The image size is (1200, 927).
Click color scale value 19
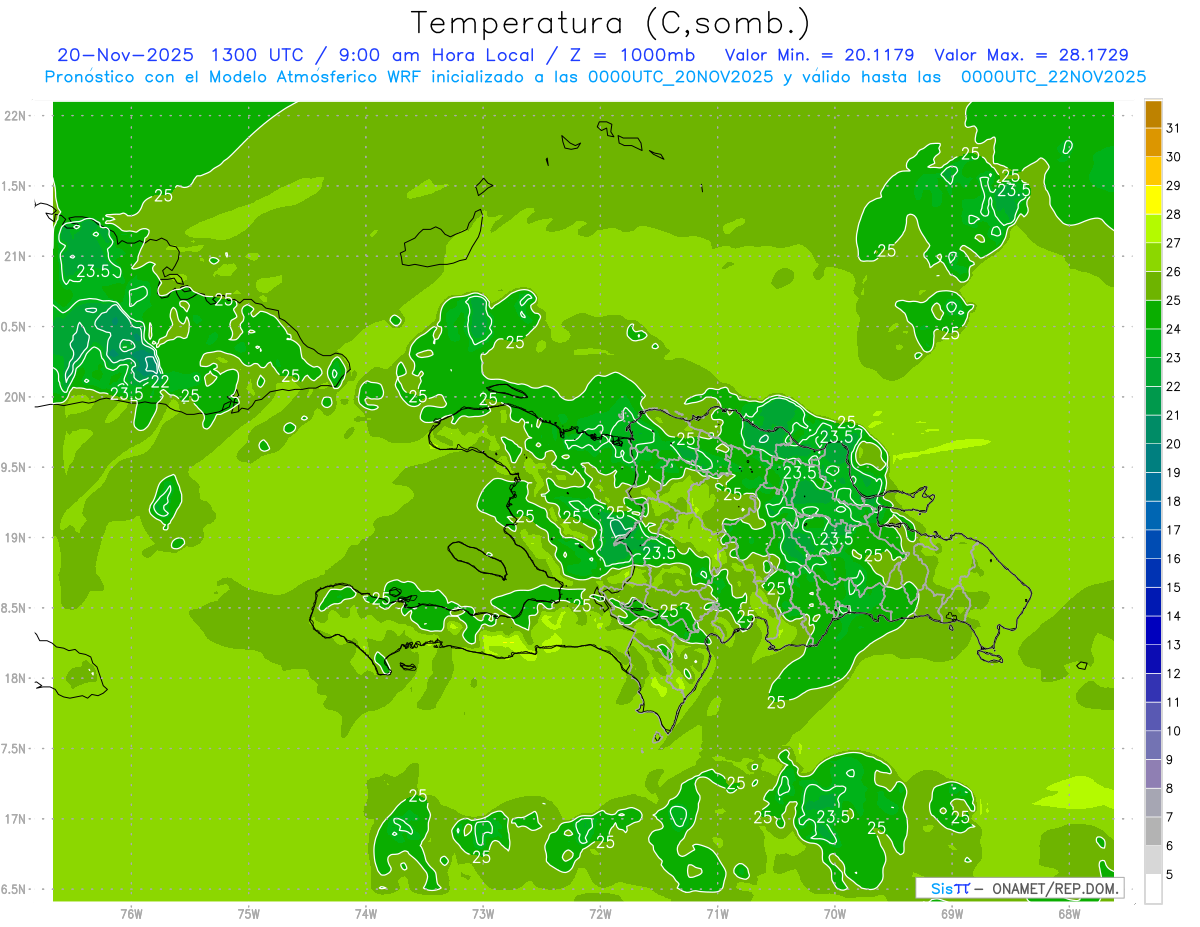pos(1173,473)
